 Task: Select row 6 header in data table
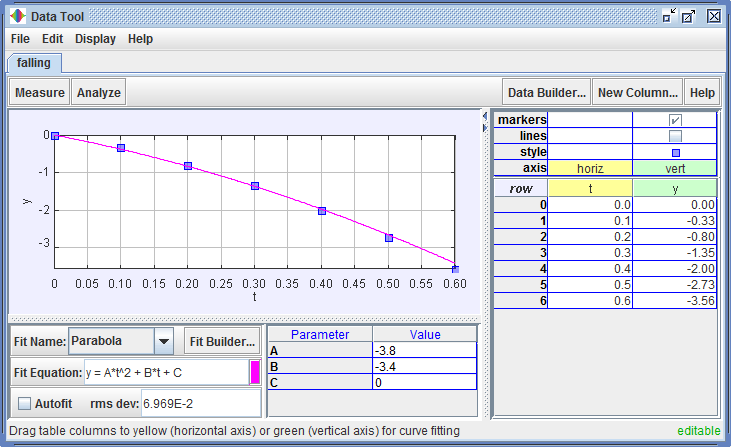[521, 301]
